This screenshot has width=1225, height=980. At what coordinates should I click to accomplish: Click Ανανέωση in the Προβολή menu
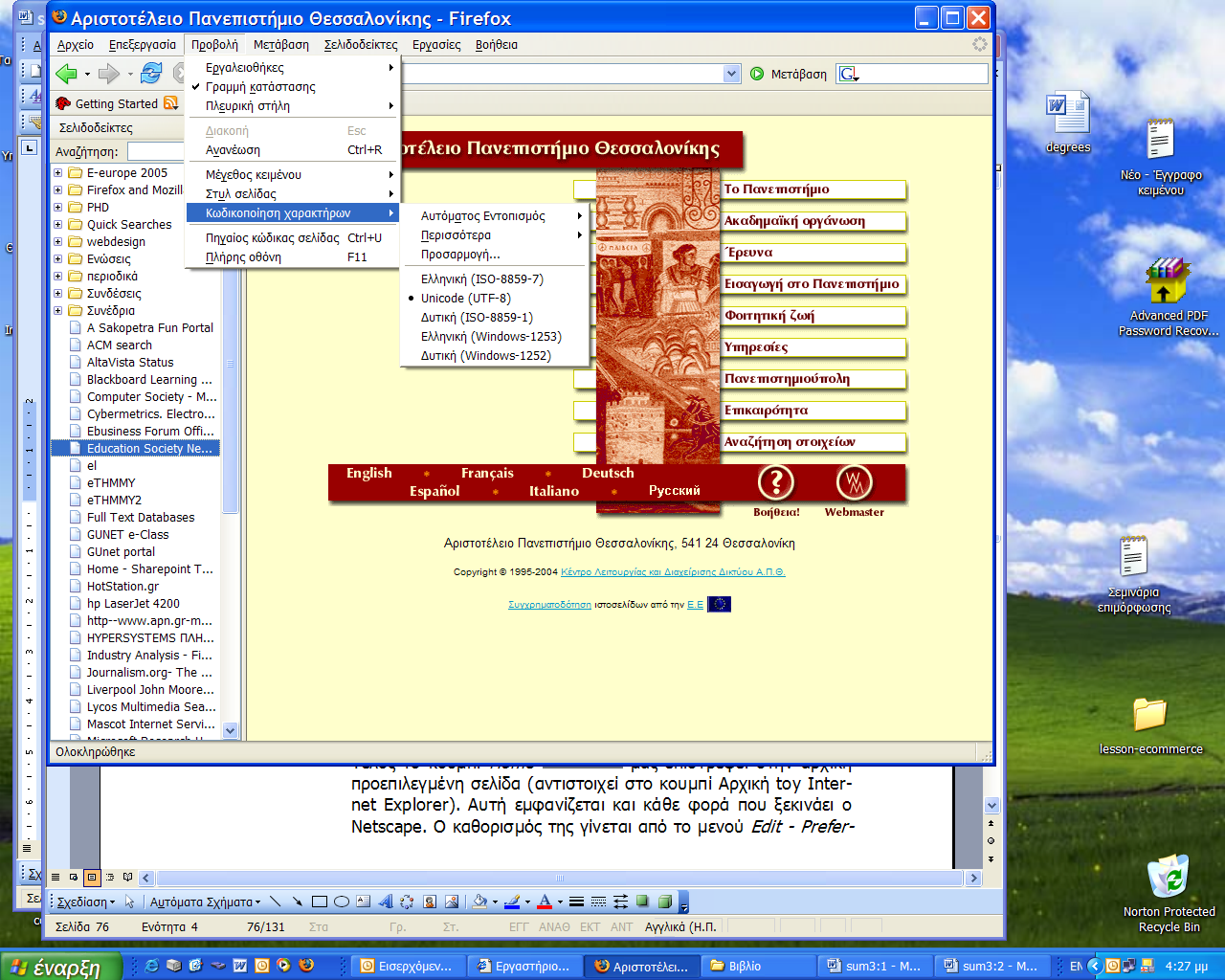293,149
